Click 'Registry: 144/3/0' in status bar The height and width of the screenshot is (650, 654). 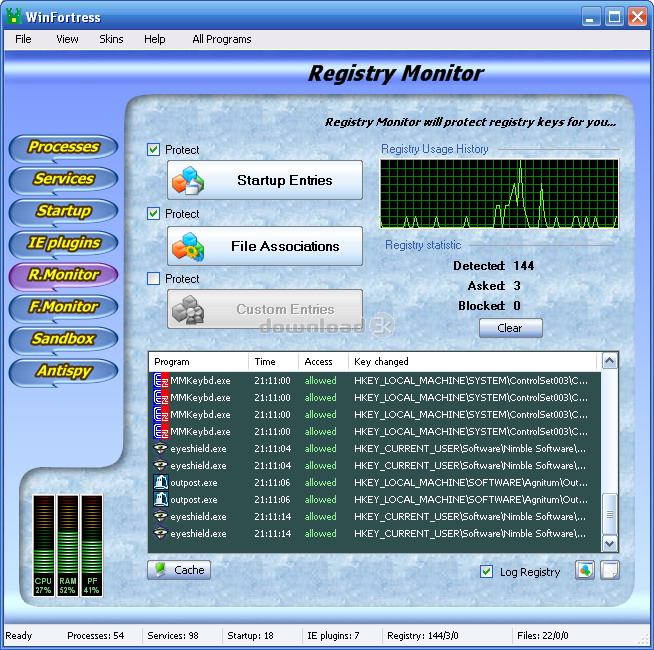[x=423, y=635]
